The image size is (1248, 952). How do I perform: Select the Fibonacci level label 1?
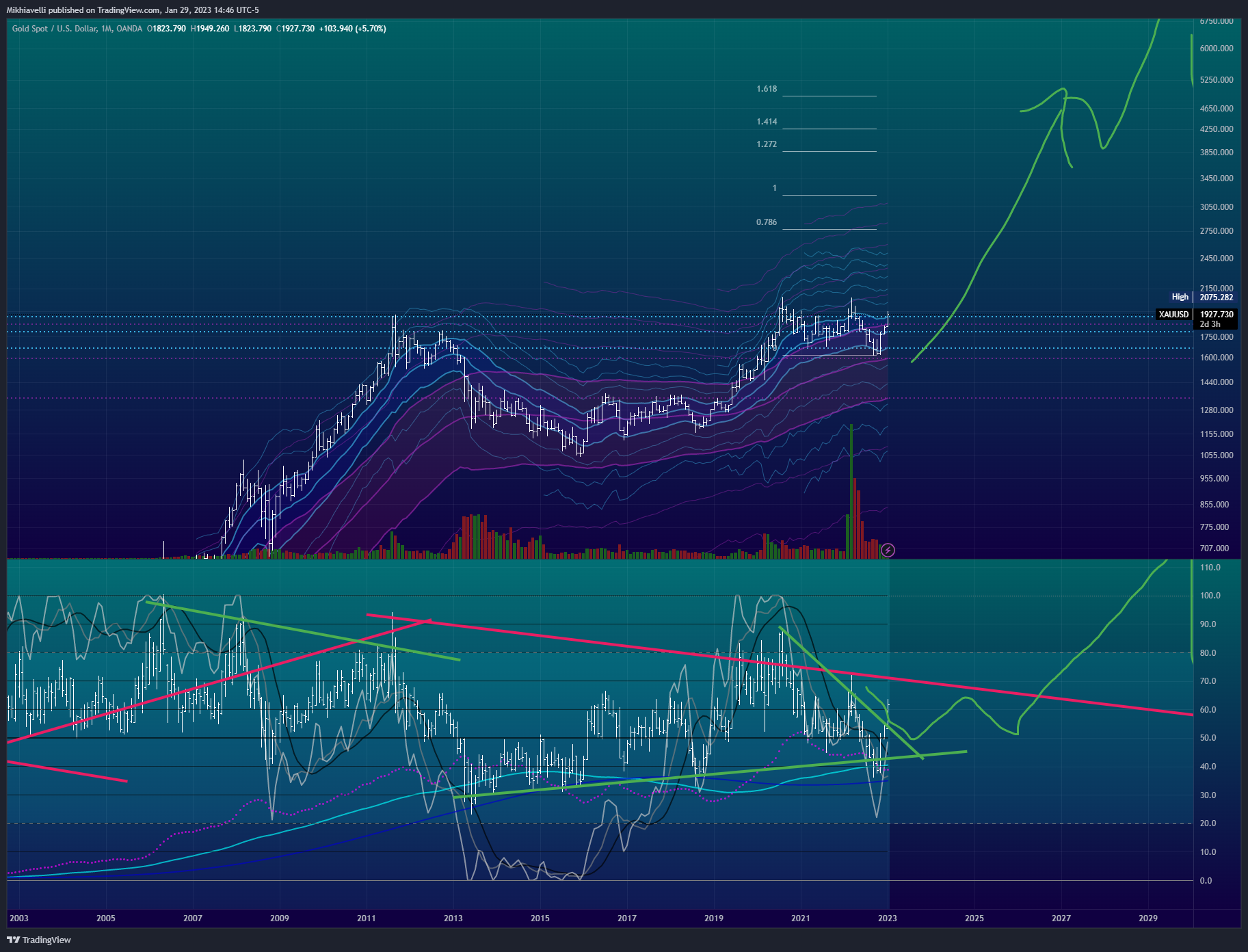tap(775, 188)
